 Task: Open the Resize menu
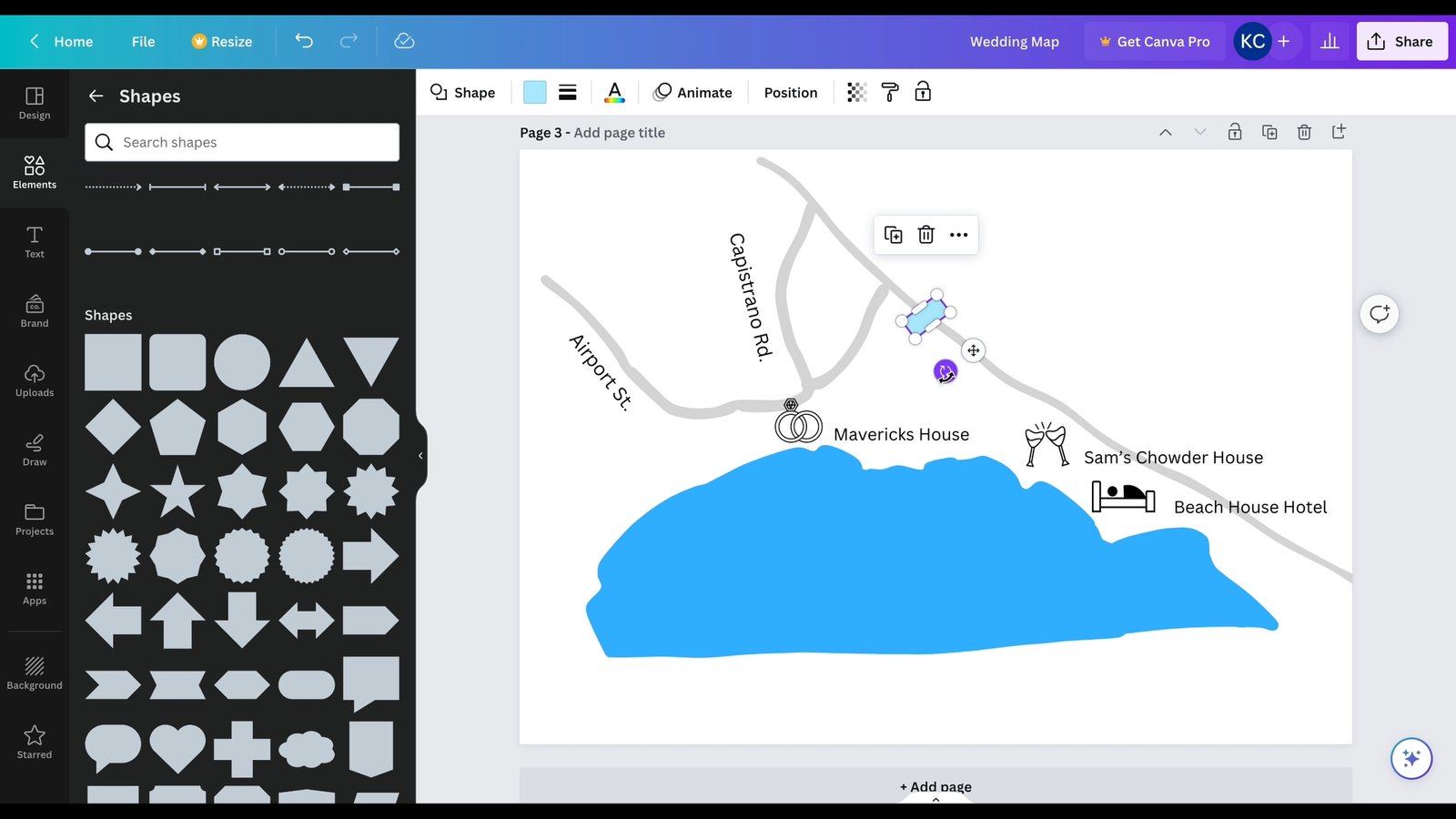221,41
